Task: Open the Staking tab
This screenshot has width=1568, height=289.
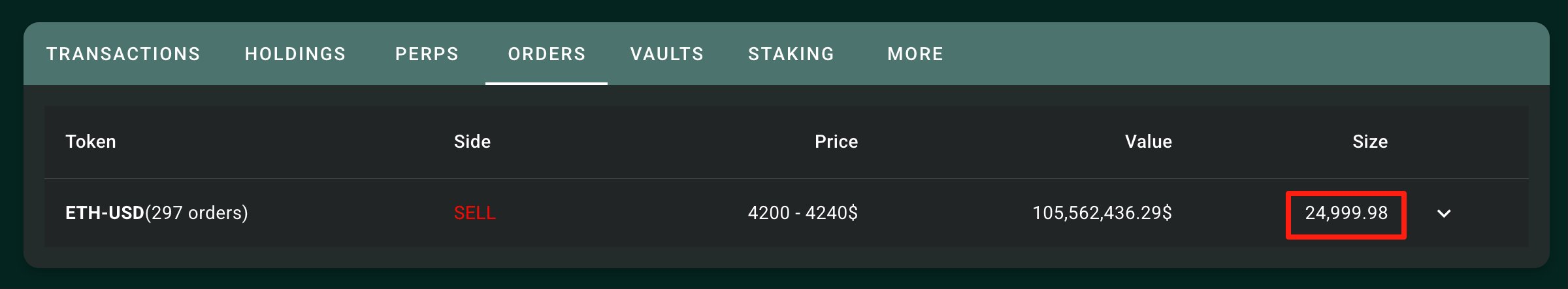Action: pos(791,54)
